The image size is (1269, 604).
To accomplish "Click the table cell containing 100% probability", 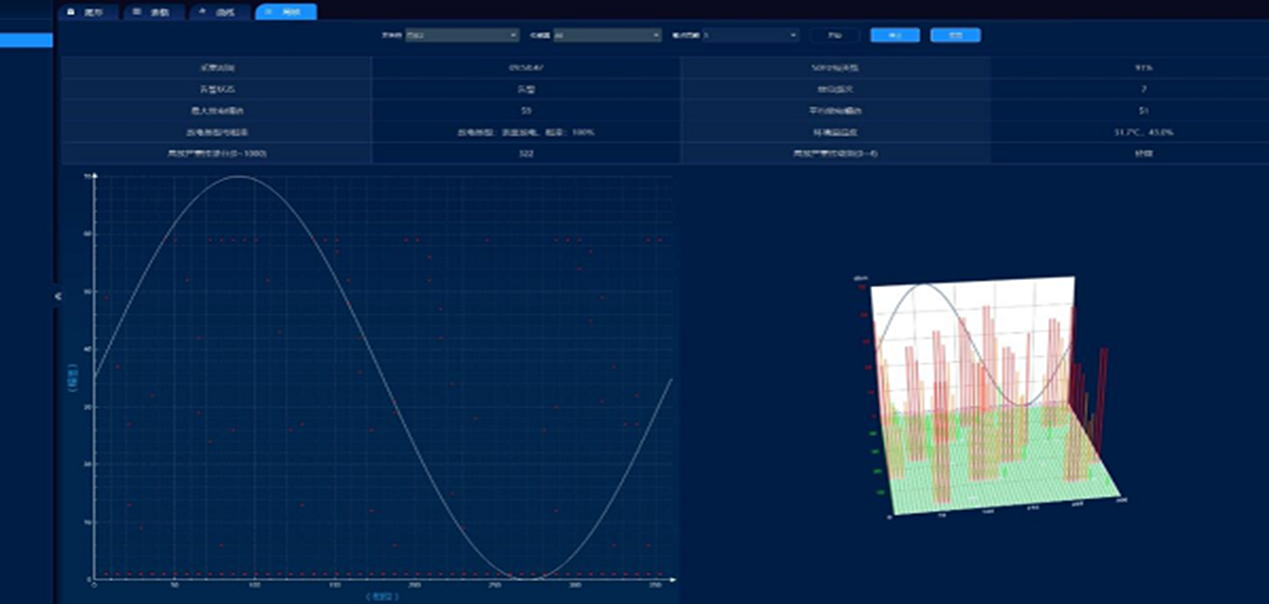I will click(526, 132).
